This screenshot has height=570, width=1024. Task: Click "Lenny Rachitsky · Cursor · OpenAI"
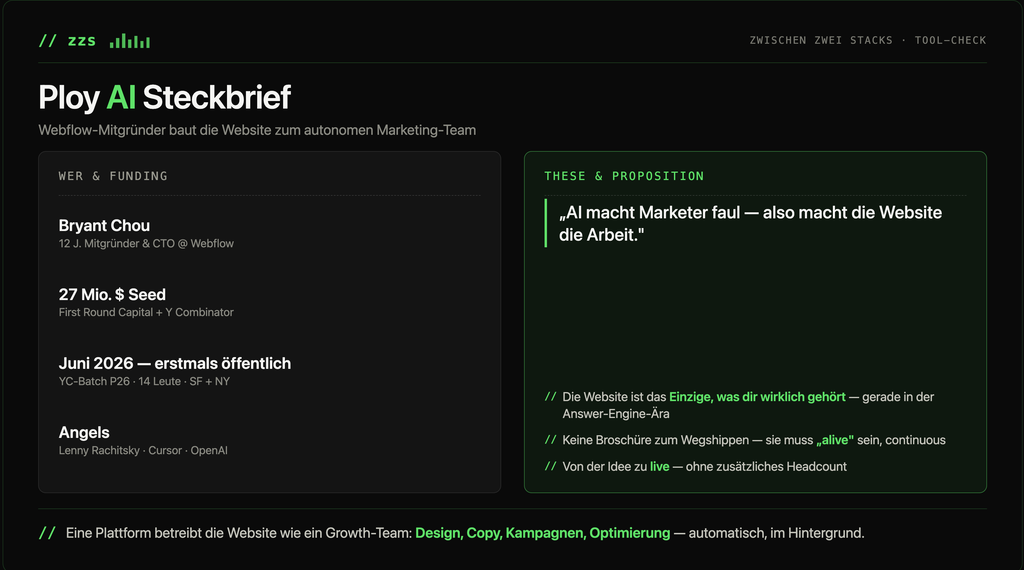point(143,451)
